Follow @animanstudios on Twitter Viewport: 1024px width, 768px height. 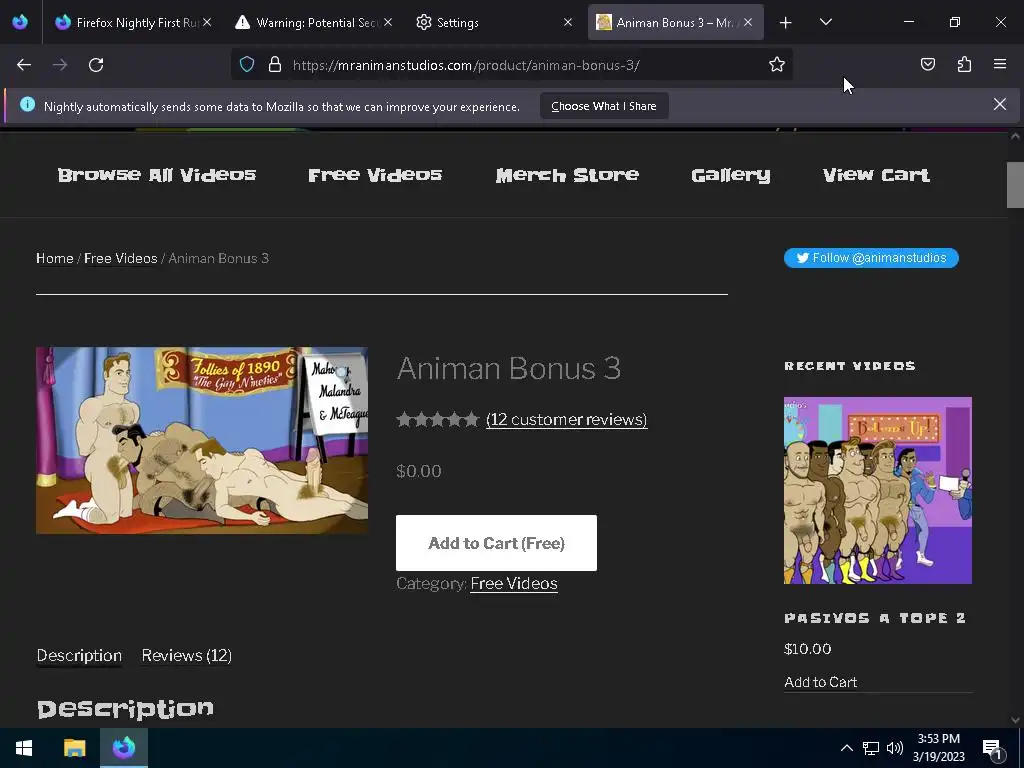click(871, 258)
